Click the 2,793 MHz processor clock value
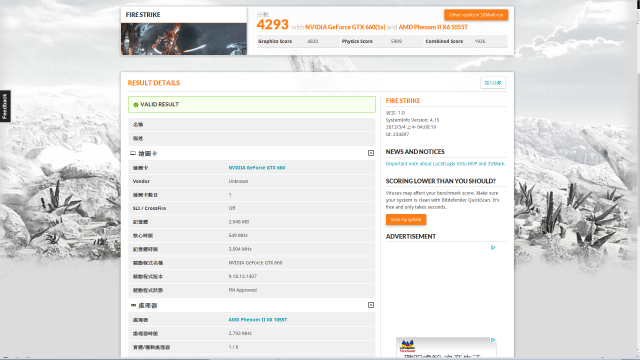640x360 pixels. 240,333
